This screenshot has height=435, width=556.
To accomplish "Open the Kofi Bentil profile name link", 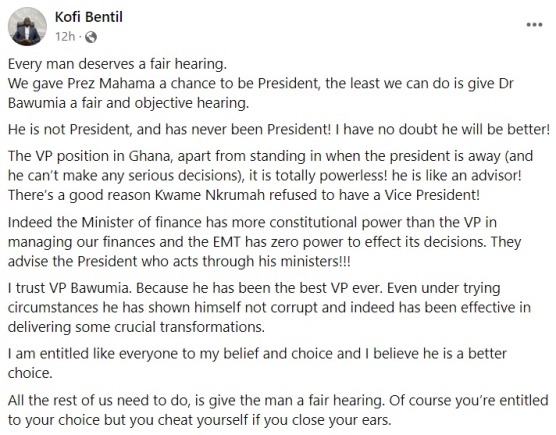I will (89, 17).
